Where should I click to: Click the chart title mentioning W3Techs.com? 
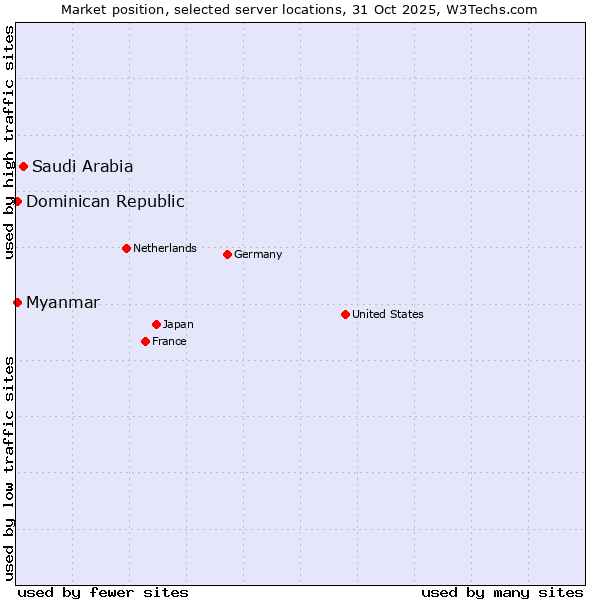(300, 9)
